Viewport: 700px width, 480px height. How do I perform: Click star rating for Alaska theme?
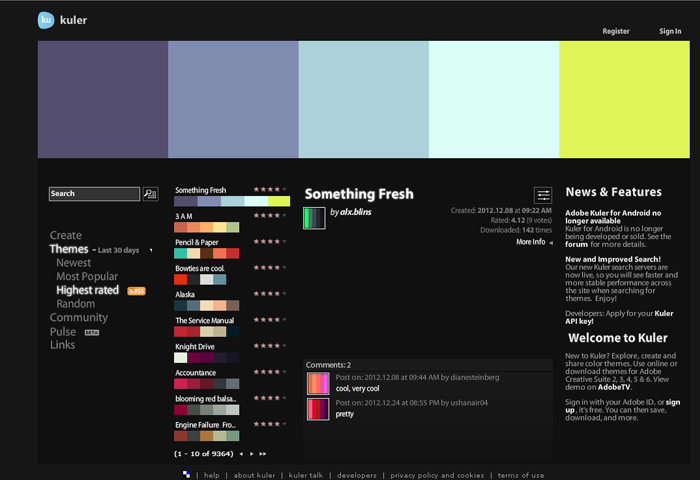coord(270,294)
